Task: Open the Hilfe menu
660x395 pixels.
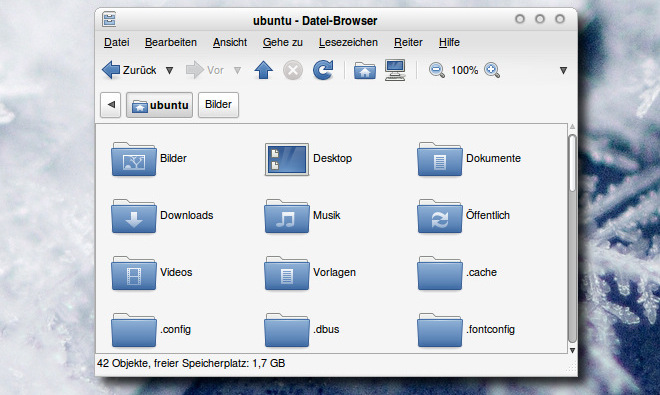Action: click(x=449, y=43)
